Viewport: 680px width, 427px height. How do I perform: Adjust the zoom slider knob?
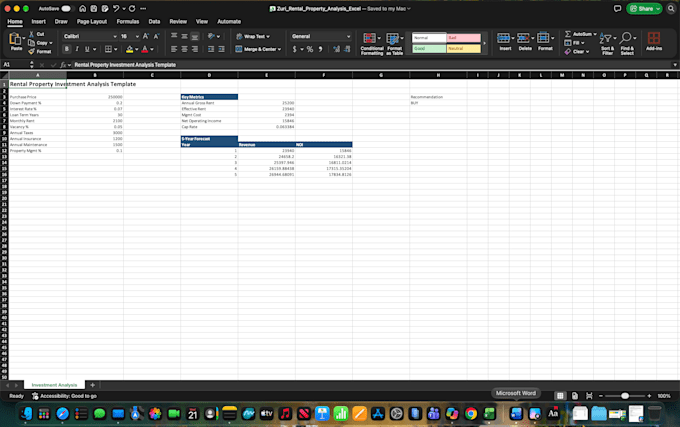(x=625, y=396)
